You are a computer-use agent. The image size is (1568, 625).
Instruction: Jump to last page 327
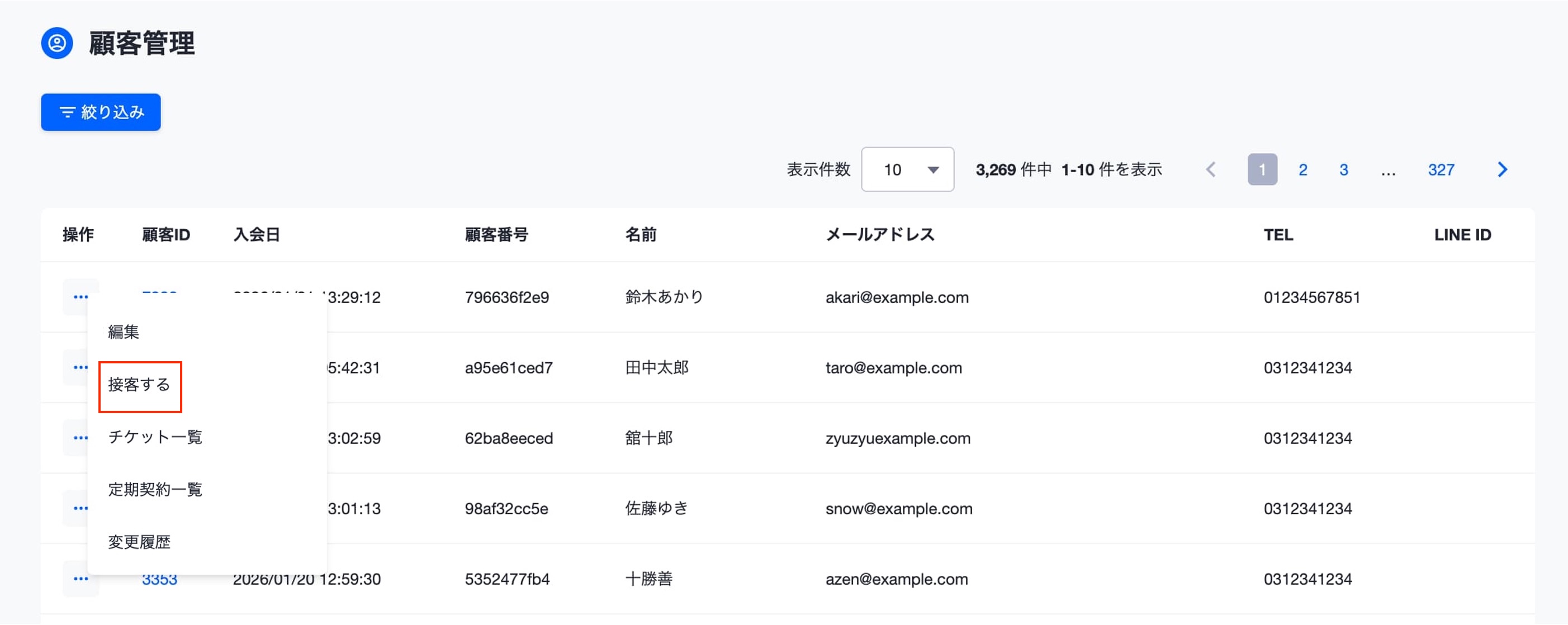tap(1441, 170)
